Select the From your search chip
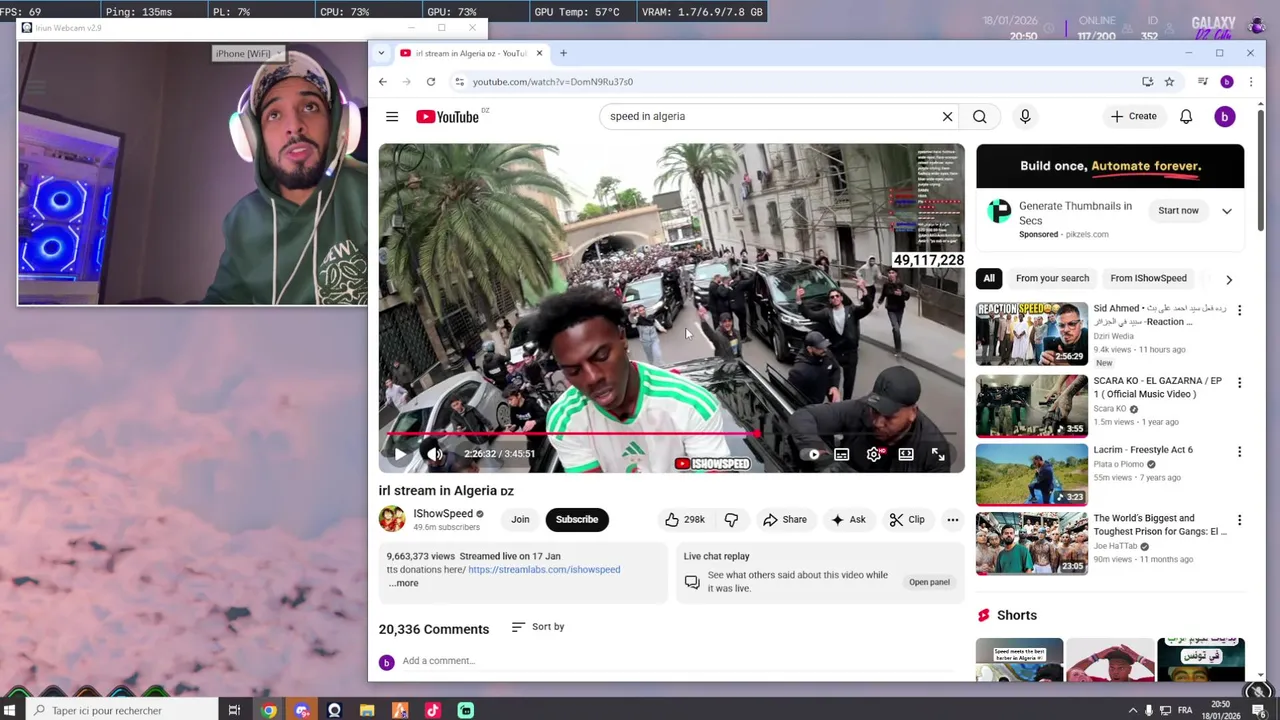The width and height of the screenshot is (1280, 720). click(x=1052, y=279)
